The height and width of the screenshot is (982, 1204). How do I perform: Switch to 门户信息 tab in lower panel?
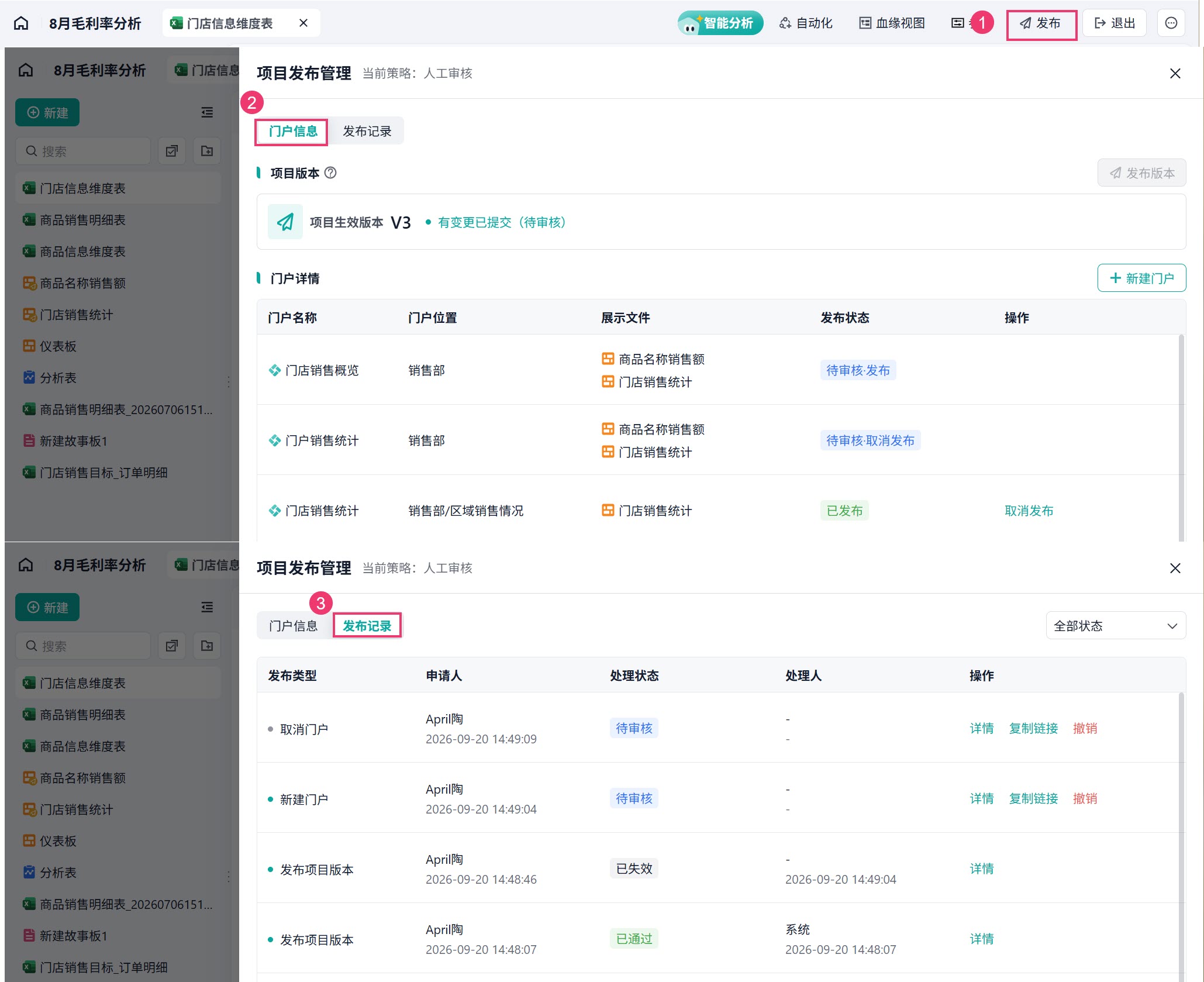293,626
